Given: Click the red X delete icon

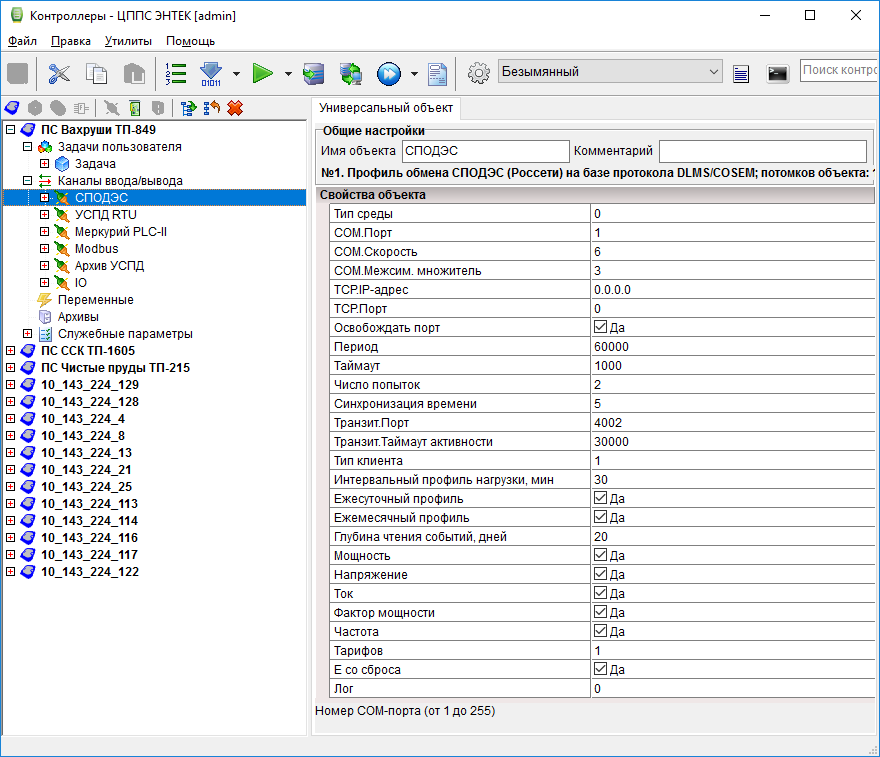Looking at the screenshot, I should click(x=235, y=108).
